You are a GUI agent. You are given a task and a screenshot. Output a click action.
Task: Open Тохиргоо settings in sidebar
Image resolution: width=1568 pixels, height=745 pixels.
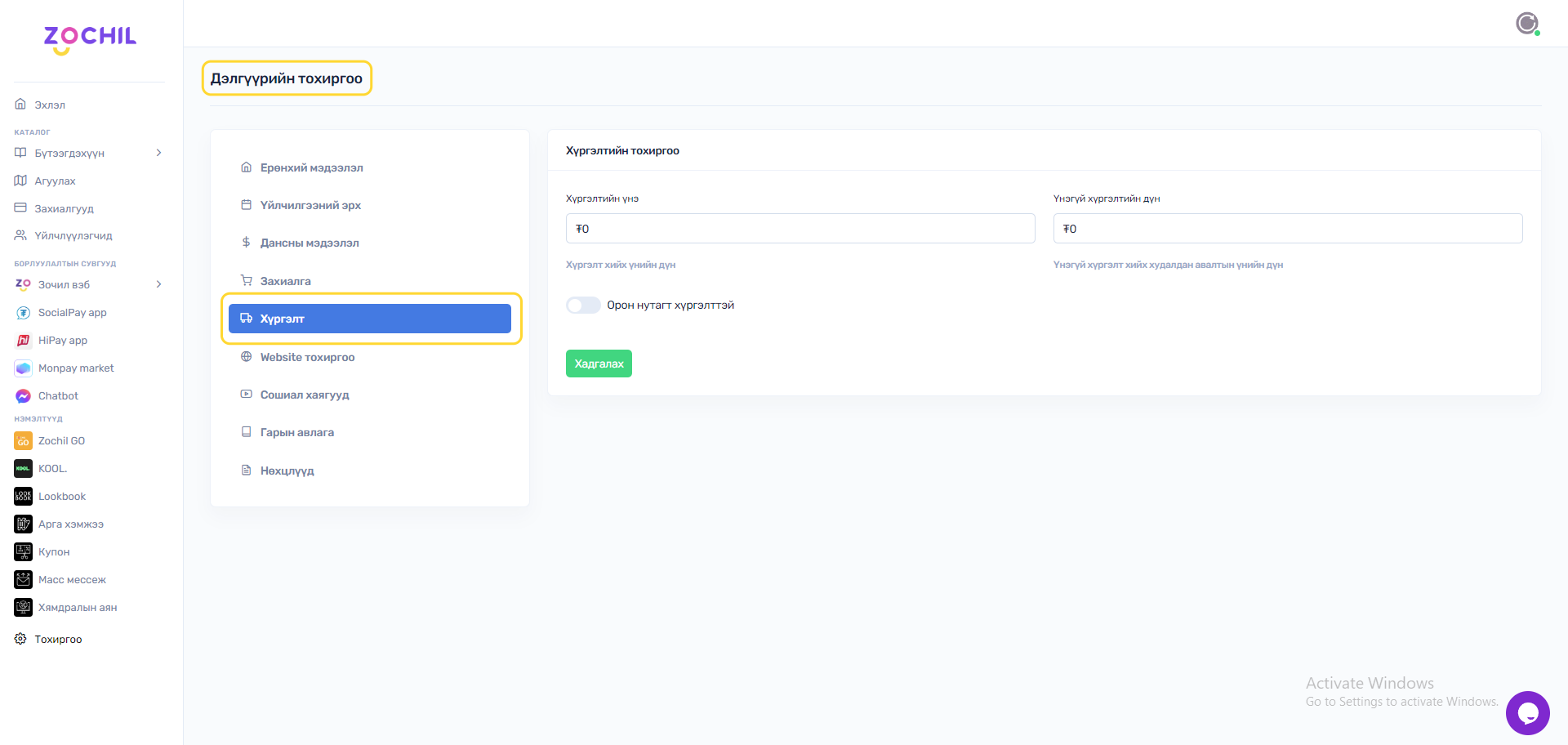tap(58, 640)
